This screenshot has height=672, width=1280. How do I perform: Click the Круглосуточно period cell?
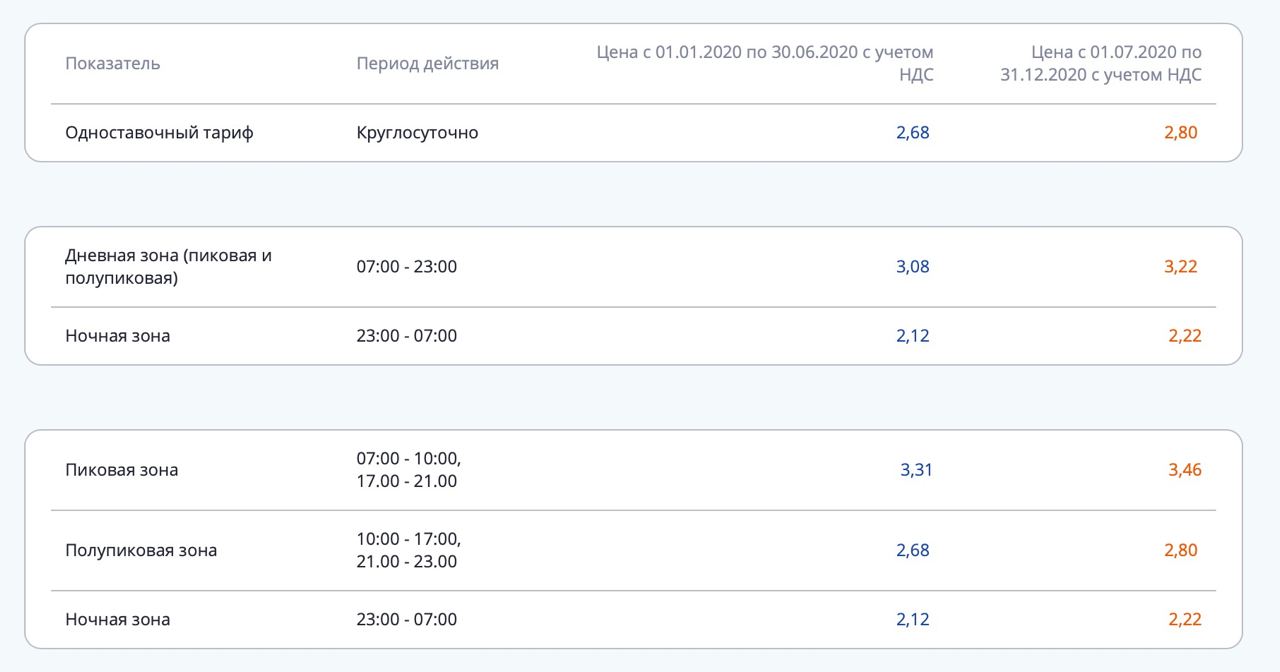tap(417, 132)
